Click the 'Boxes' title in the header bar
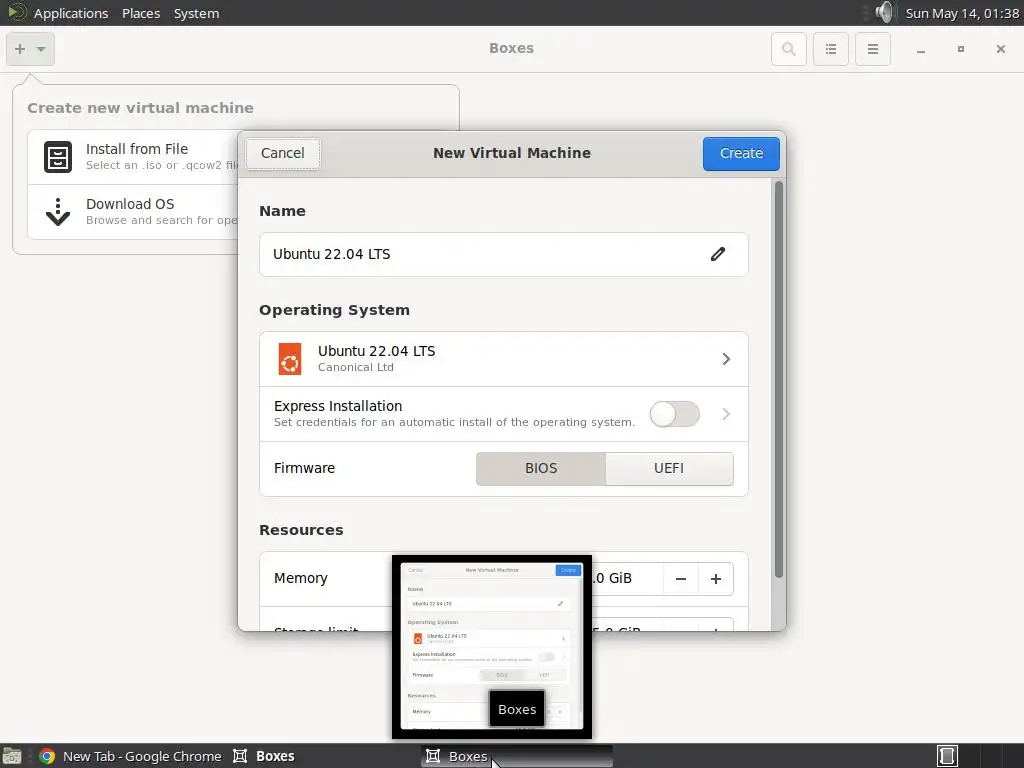 tap(511, 48)
